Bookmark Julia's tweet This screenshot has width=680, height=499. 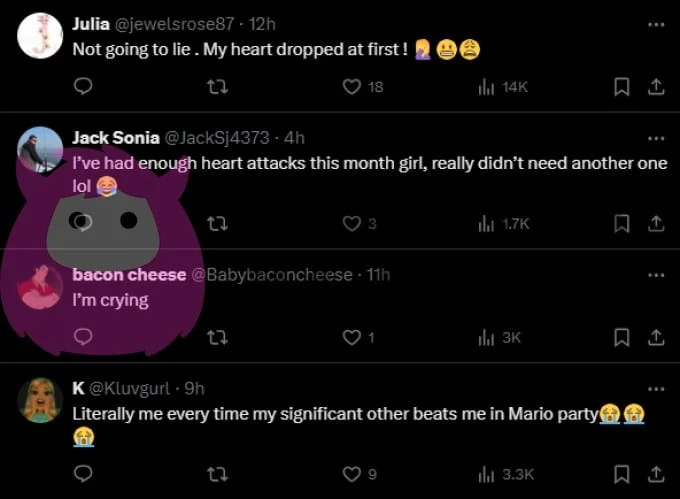click(x=622, y=87)
